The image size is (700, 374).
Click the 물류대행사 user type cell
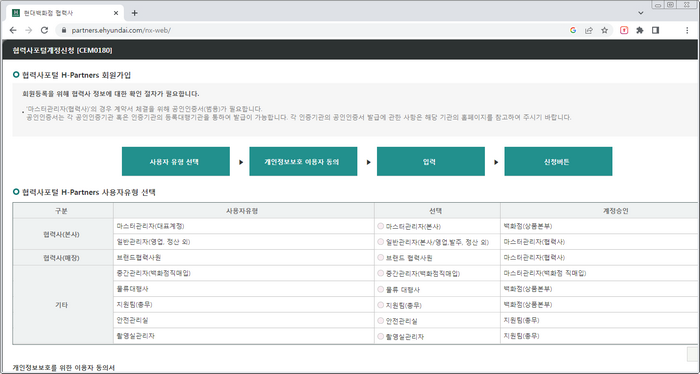244,289
